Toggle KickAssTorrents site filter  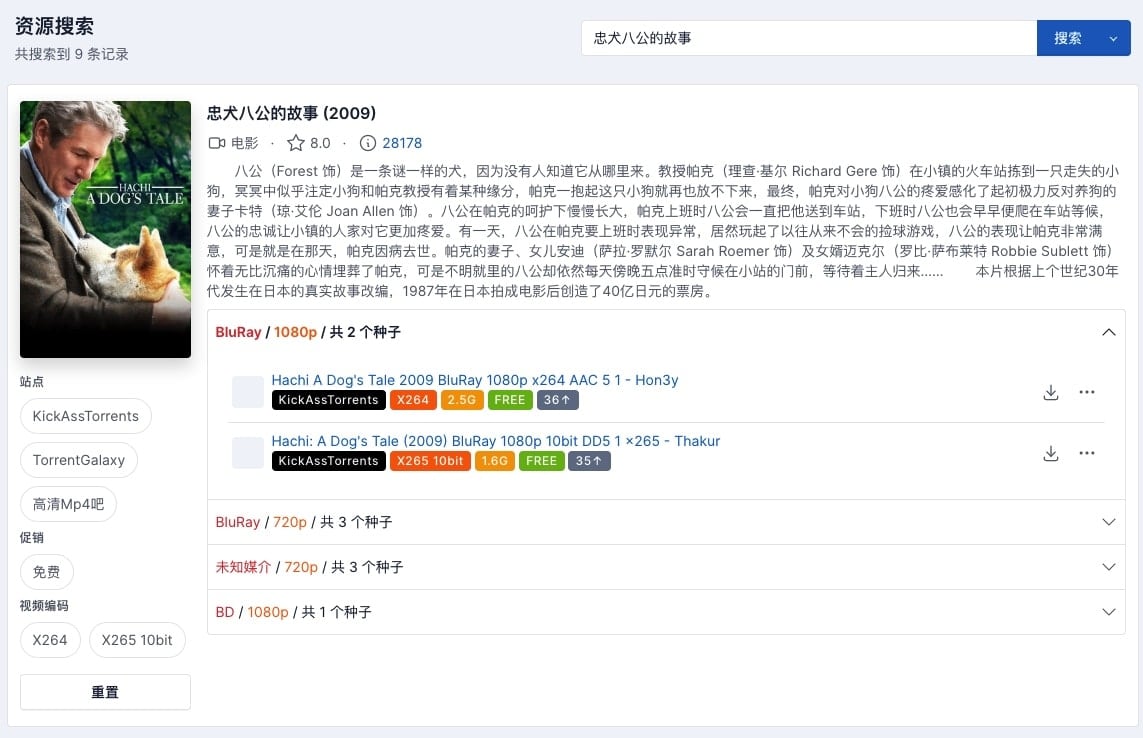pos(85,416)
